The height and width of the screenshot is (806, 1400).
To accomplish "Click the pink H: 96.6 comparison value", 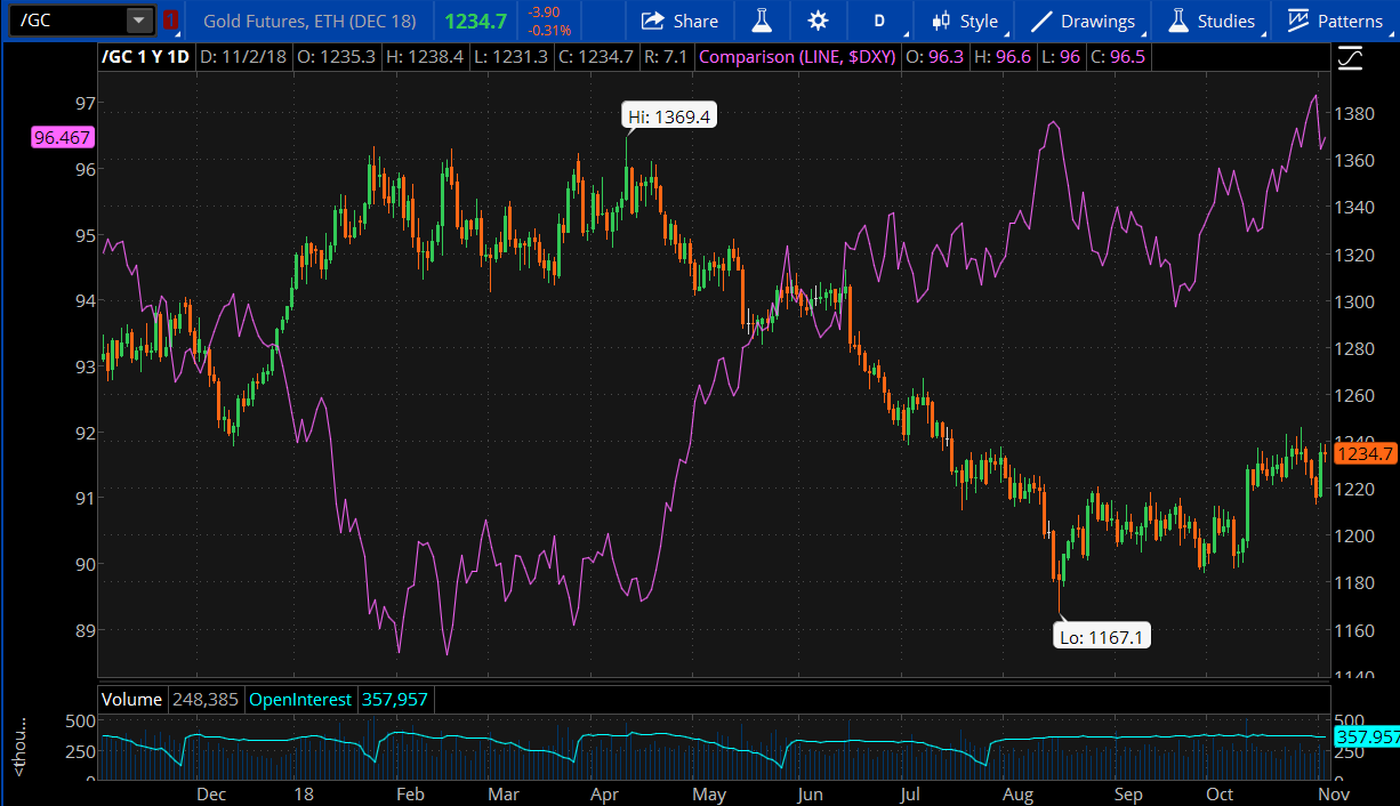I will click(1001, 57).
